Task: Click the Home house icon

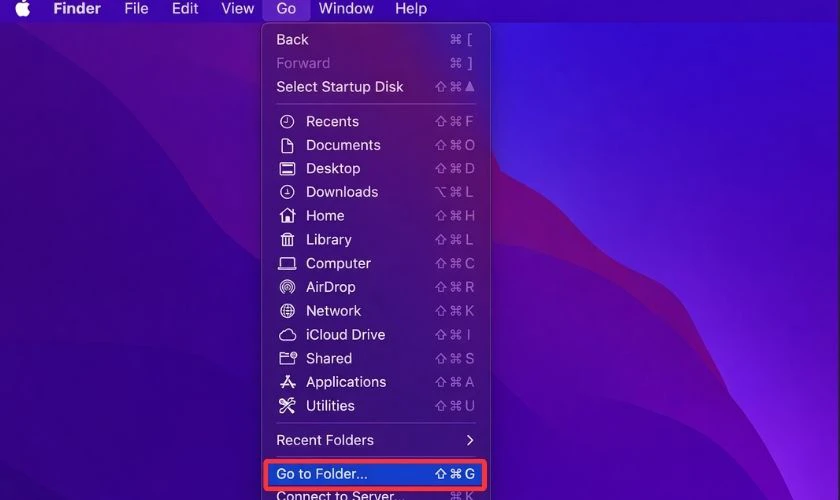Action: point(287,216)
